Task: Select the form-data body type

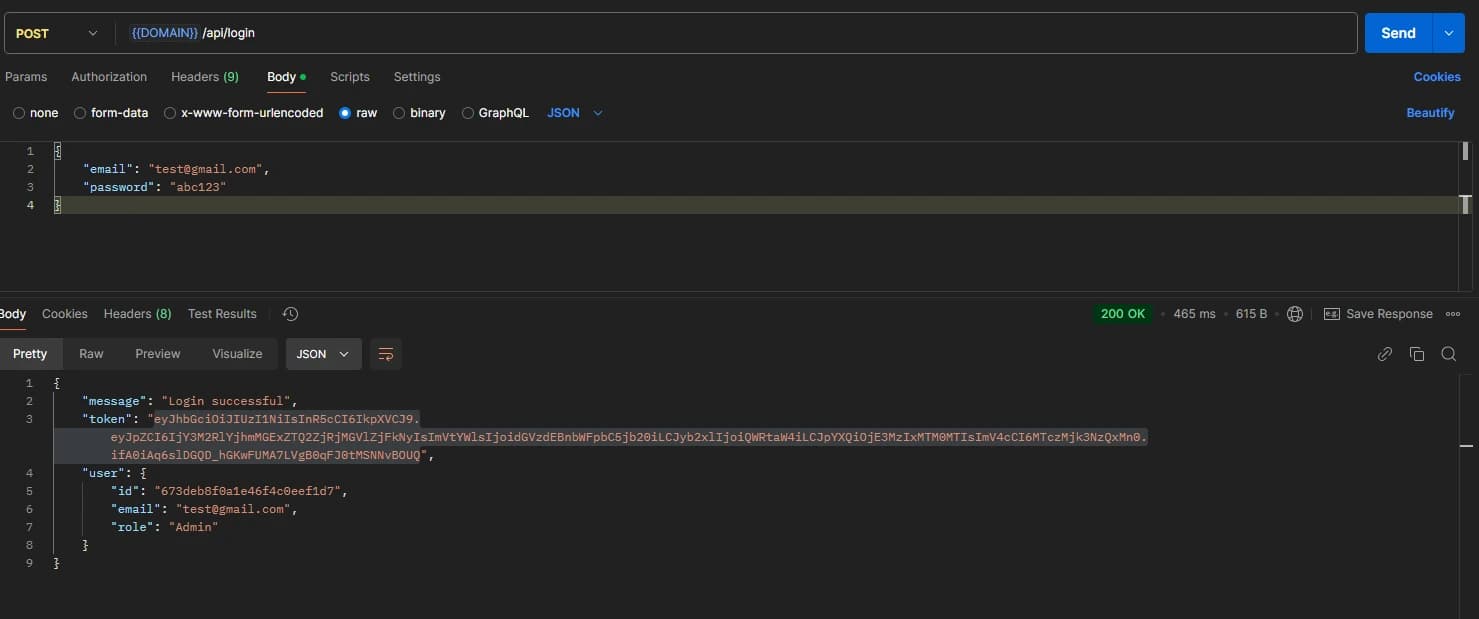Action: click(x=111, y=113)
